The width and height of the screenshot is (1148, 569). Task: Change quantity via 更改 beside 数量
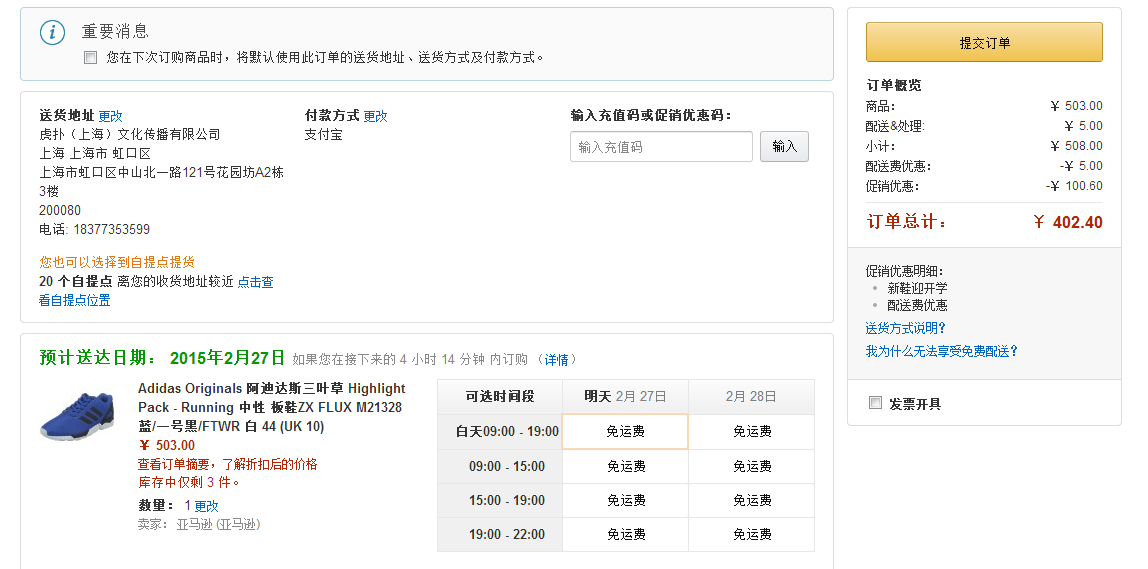click(206, 506)
